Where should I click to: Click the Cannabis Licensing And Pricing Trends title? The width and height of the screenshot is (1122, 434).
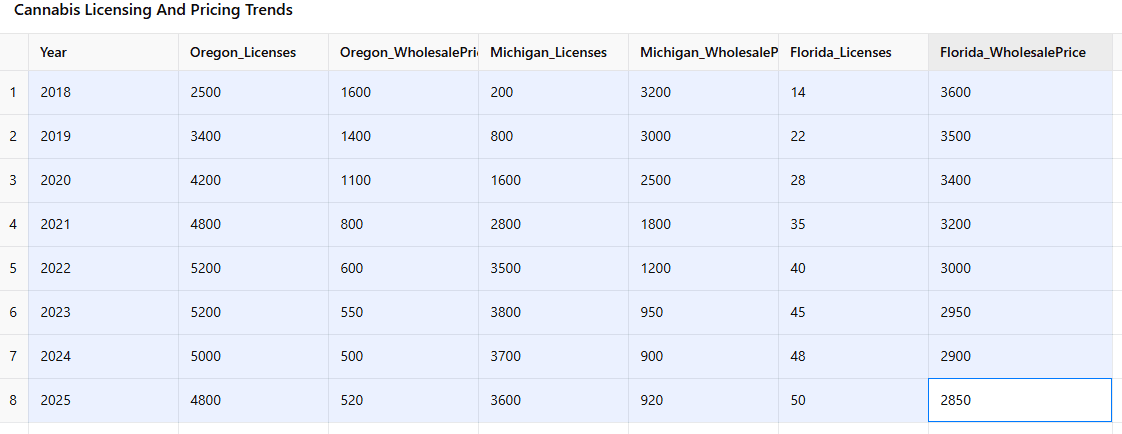click(x=153, y=11)
